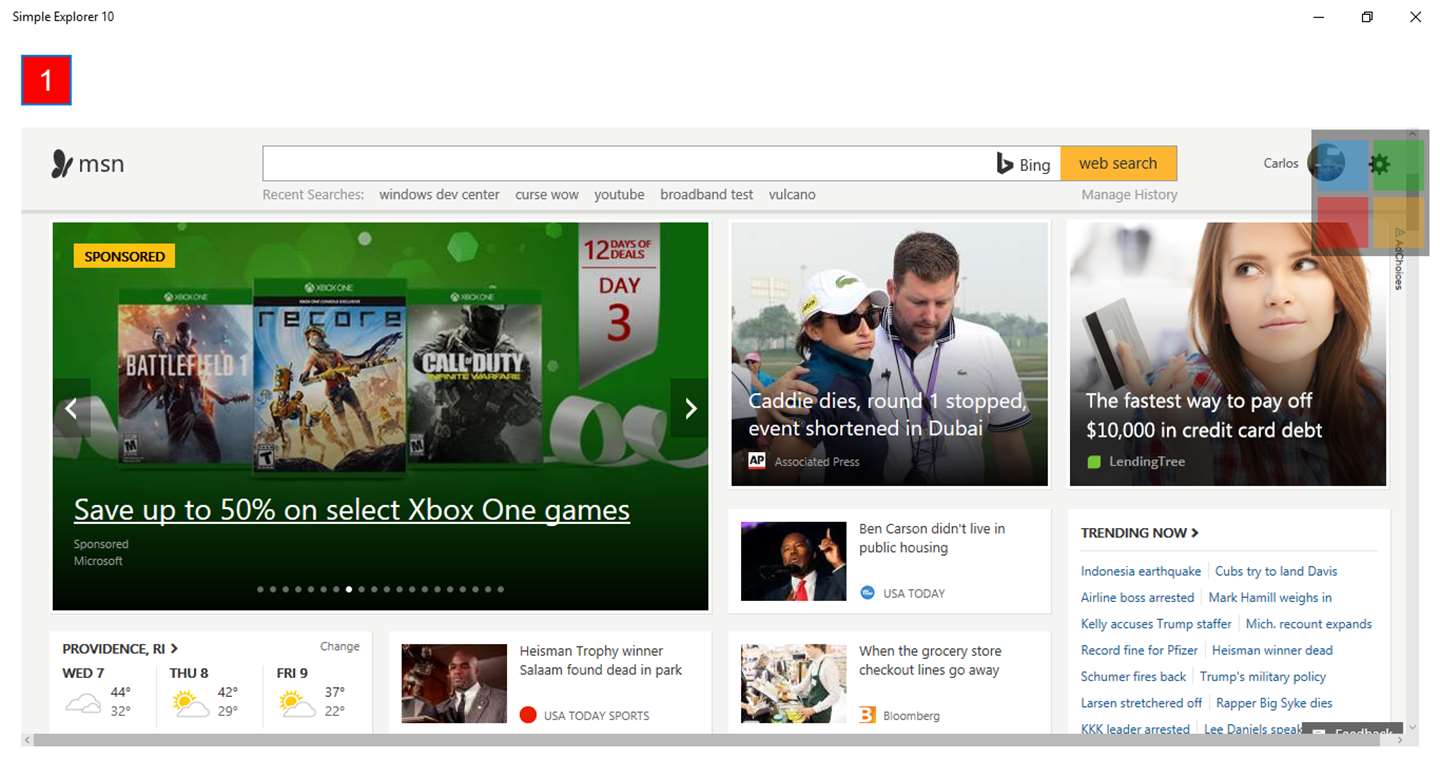Open Manage History link
This screenshot has width=1440, height=767.
[1129, 195]
